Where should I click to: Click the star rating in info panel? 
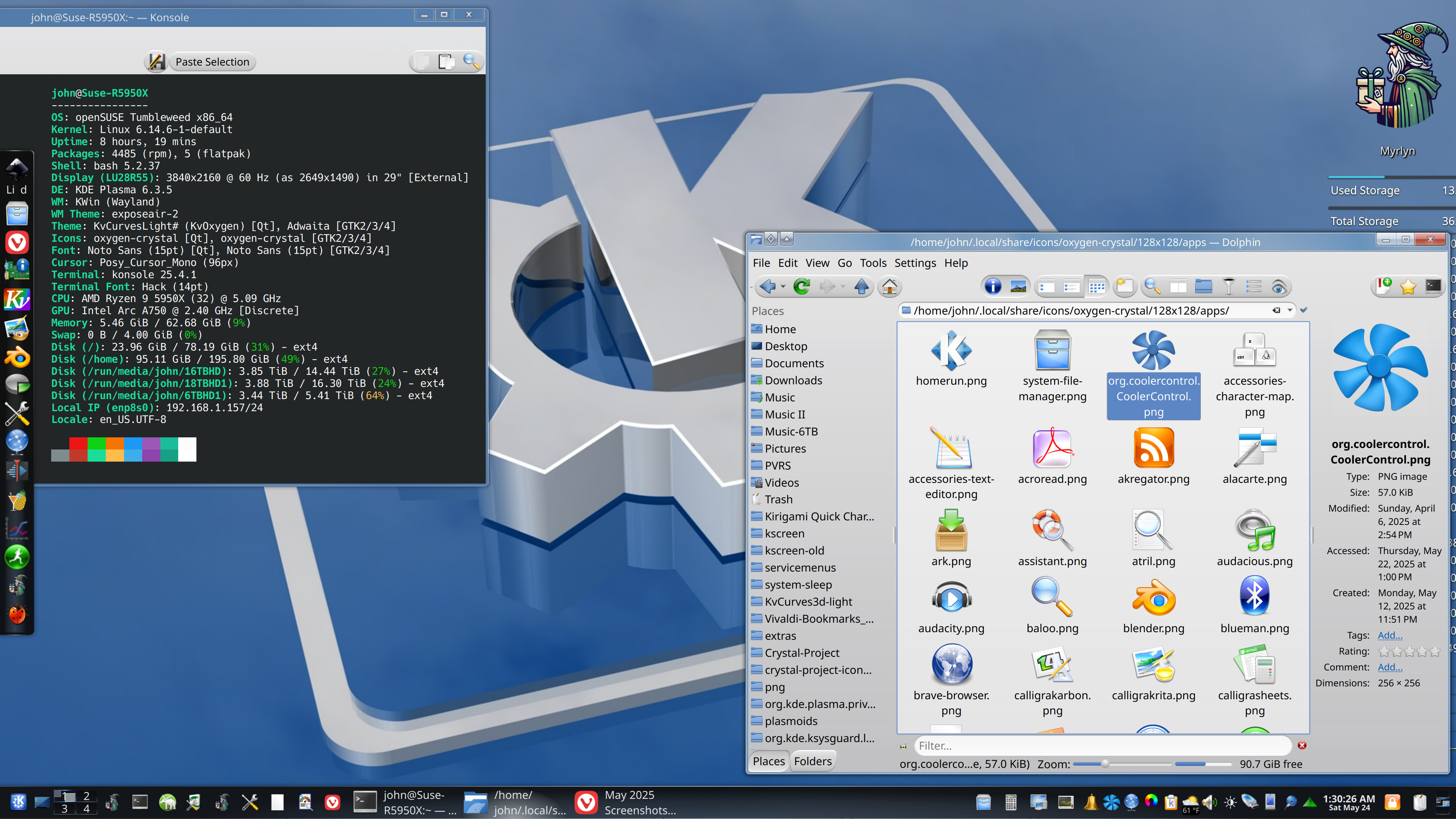(x=1410, y=651)
